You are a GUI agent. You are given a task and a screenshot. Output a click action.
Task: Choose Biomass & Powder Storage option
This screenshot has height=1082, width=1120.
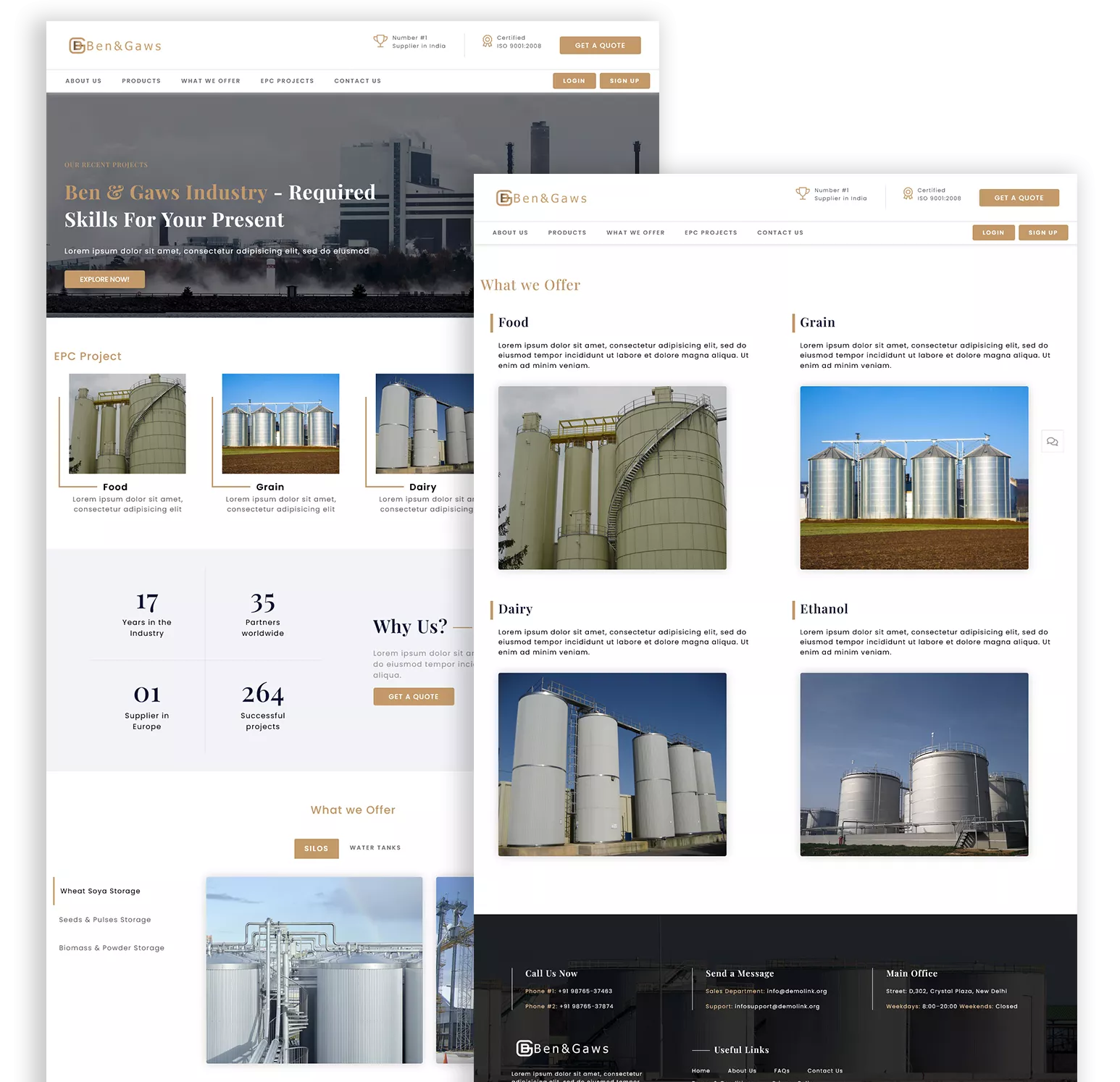[x=112, y=948]
